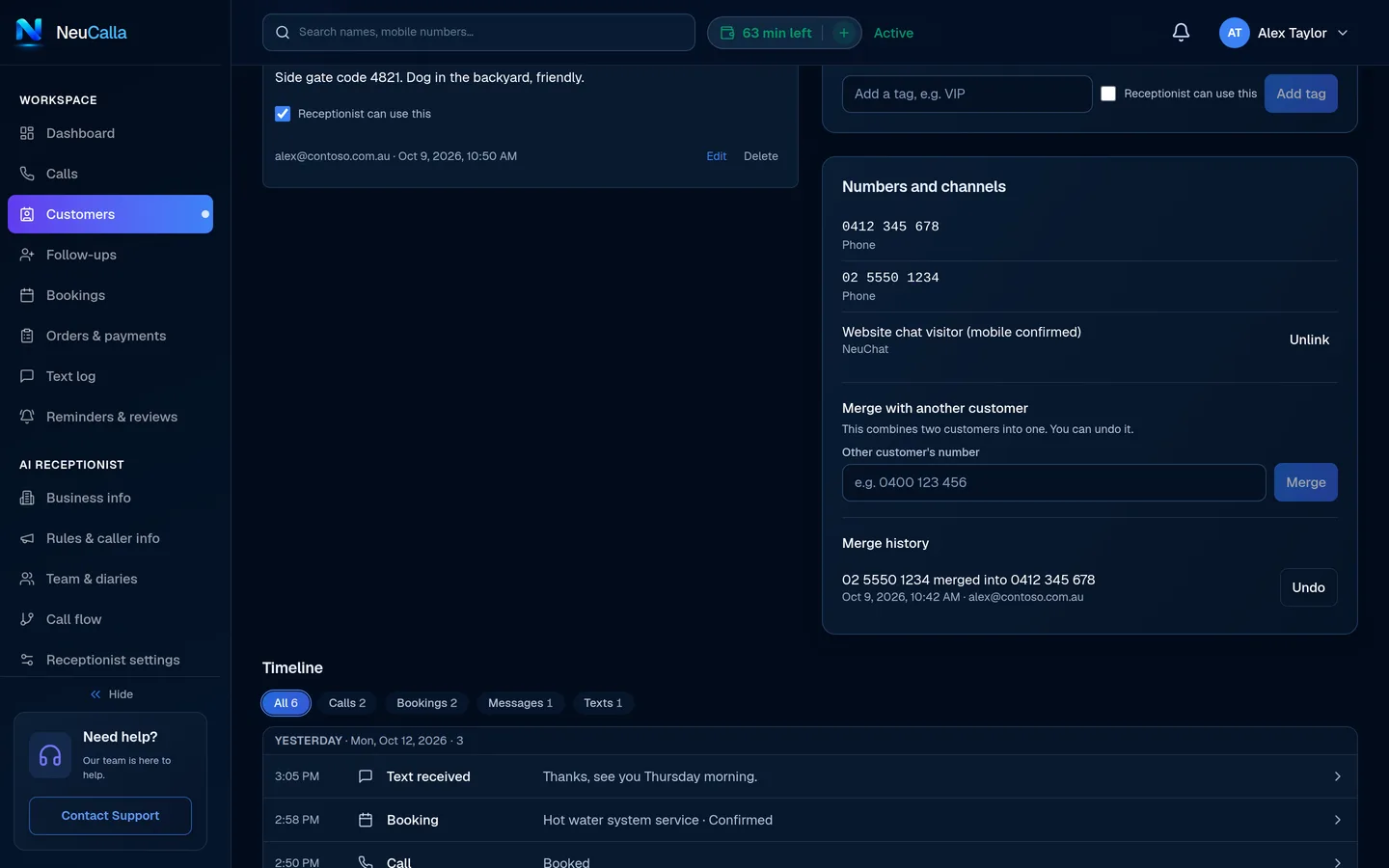Click the Receptionist settings sliders icon
Screen dimensions: 1389x868
[x=27, y=660]
